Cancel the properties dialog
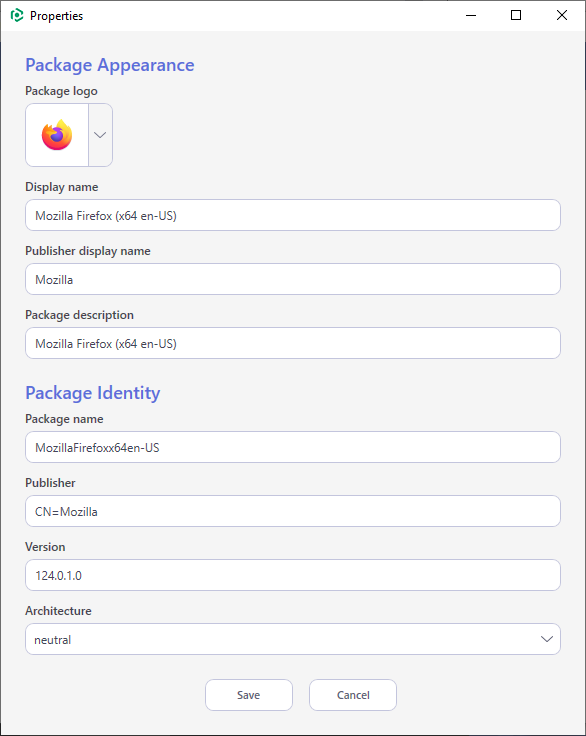586x736 pixels. point(353,695)
